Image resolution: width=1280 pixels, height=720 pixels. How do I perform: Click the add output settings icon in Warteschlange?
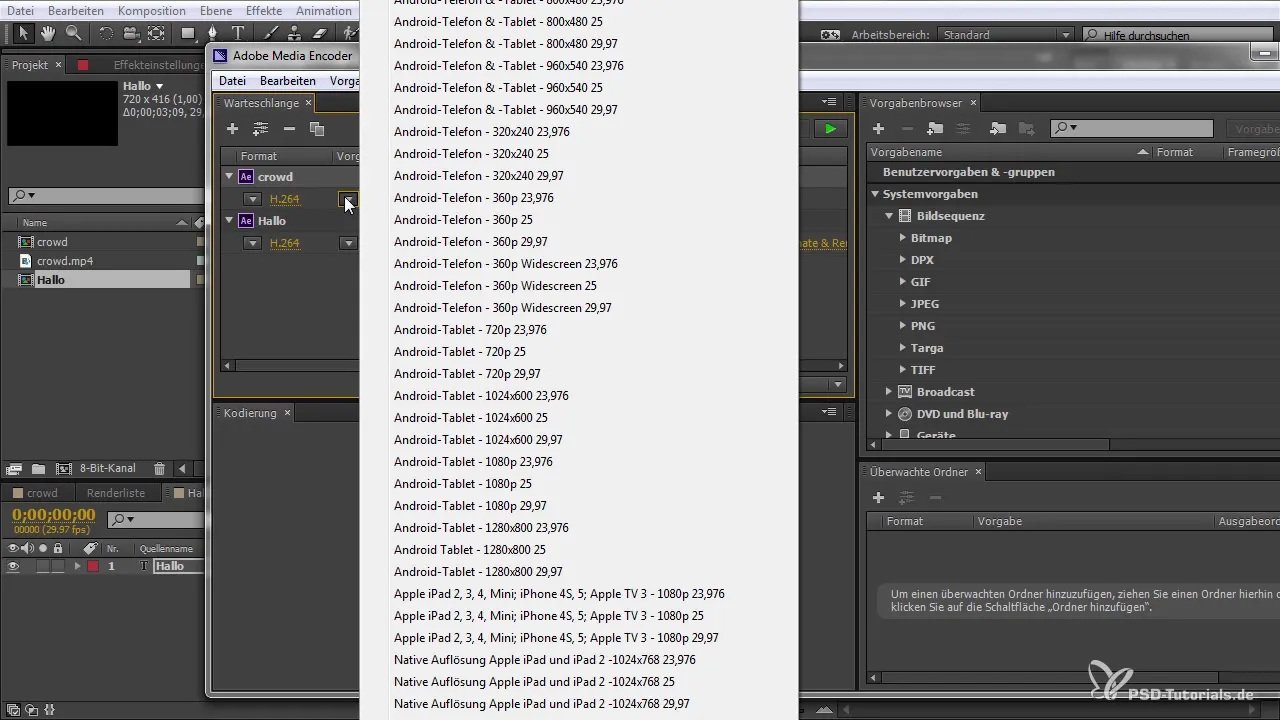coord(260,129)
